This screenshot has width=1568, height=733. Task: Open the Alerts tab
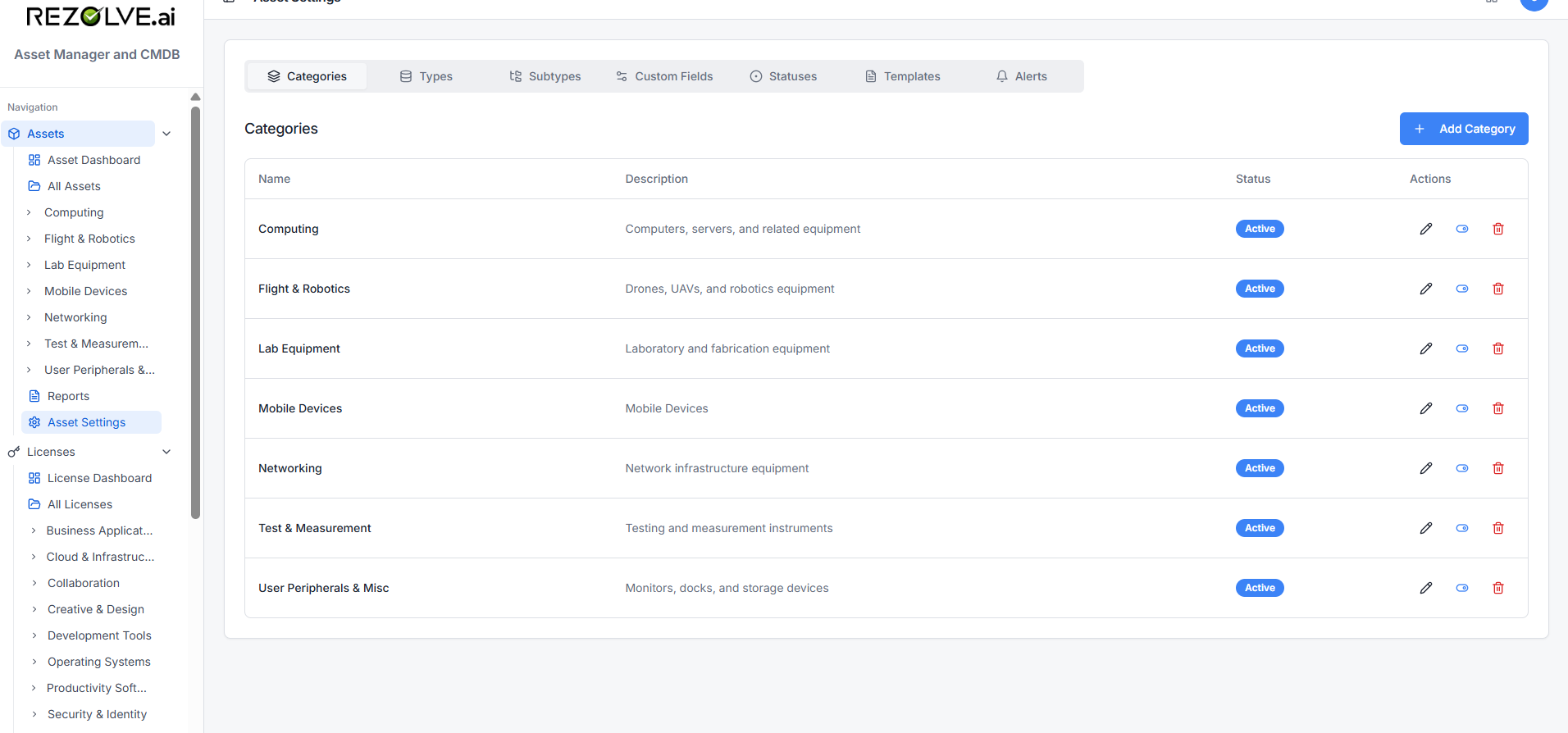(1022, 76)
